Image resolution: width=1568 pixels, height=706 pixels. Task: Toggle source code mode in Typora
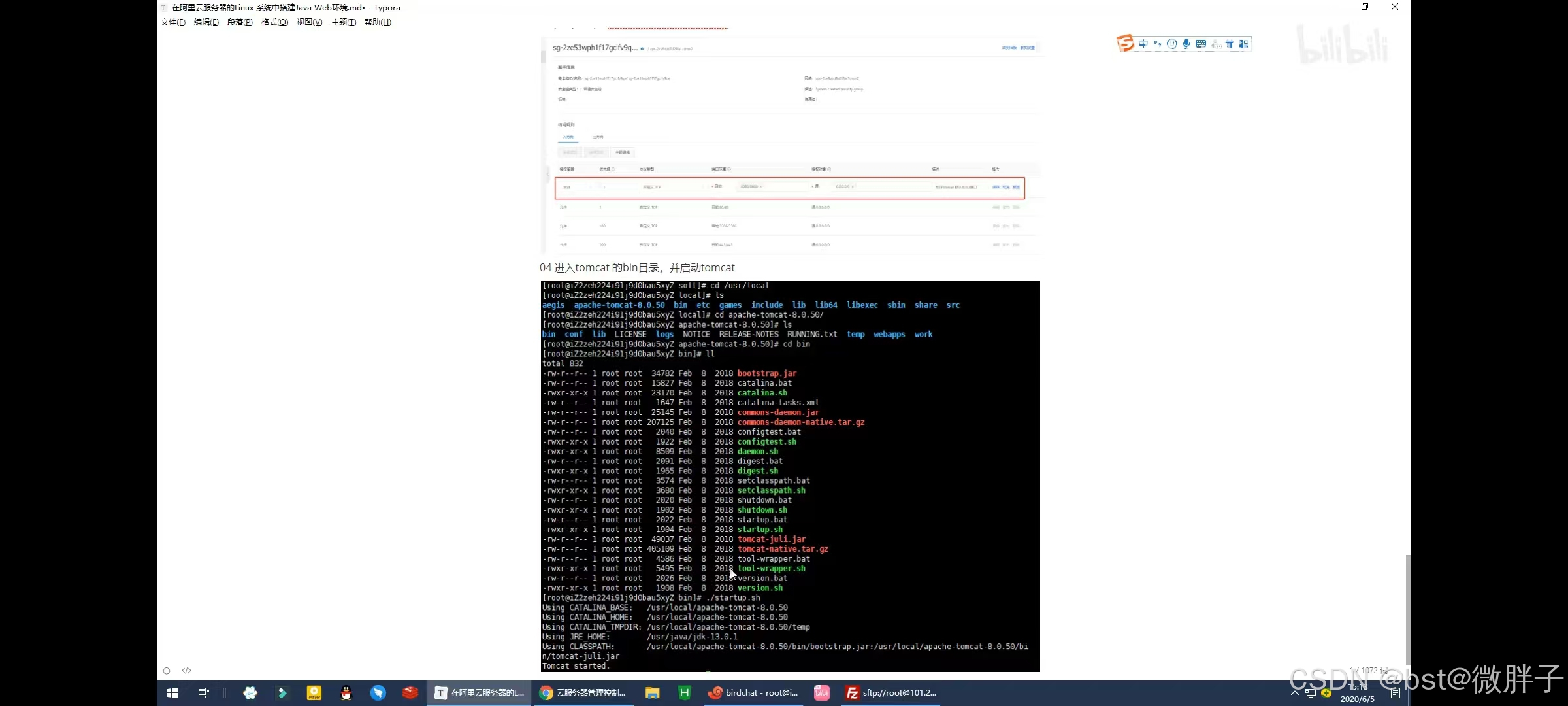[x=187, y=670]
